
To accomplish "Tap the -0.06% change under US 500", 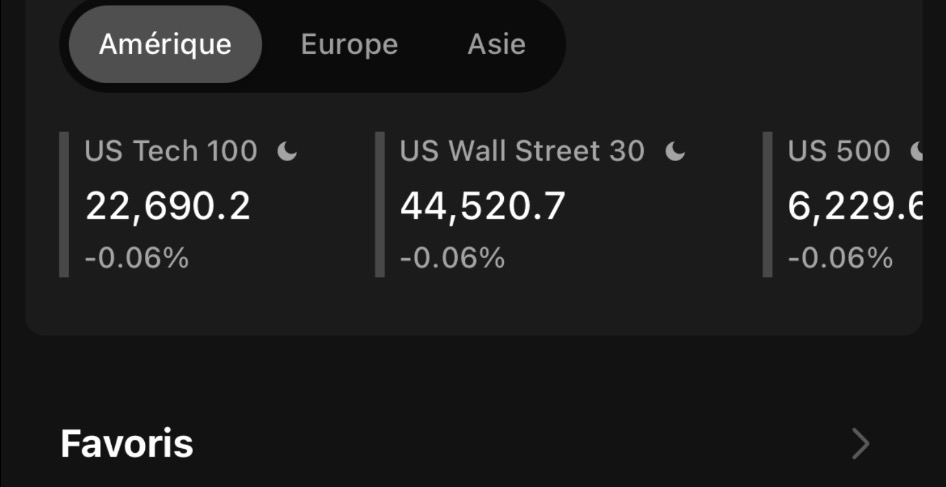I will (x=841, y=258).
